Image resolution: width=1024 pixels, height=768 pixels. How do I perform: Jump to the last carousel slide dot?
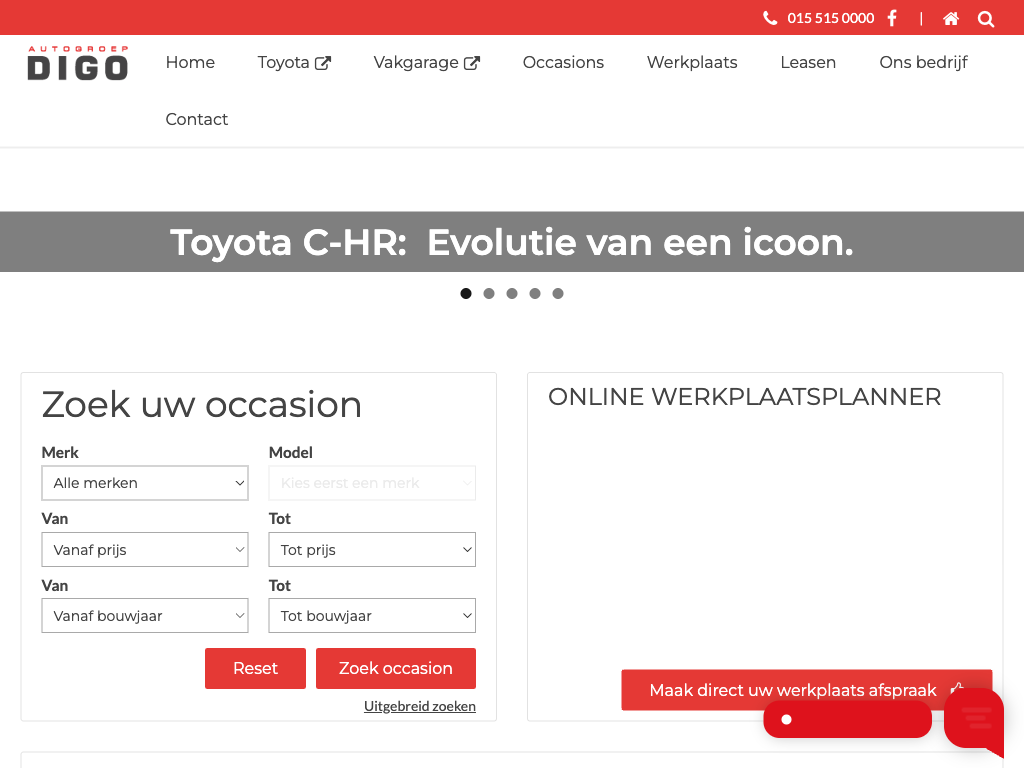pos(558,294)
